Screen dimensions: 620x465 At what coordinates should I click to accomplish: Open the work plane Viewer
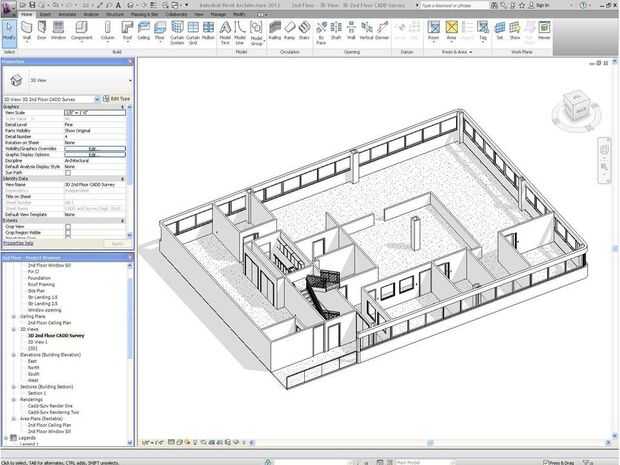[x=544, y=31]
